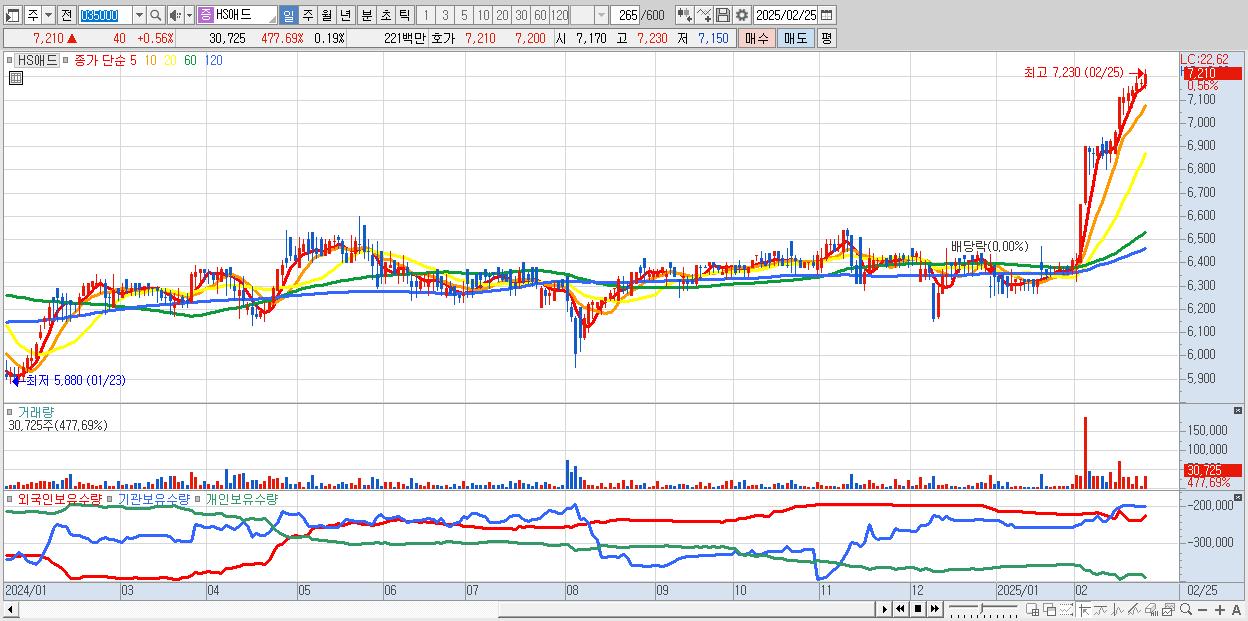Click the minus zoom-out icon
This screenshot has width=1248, height=621.
click(1202, 610)
